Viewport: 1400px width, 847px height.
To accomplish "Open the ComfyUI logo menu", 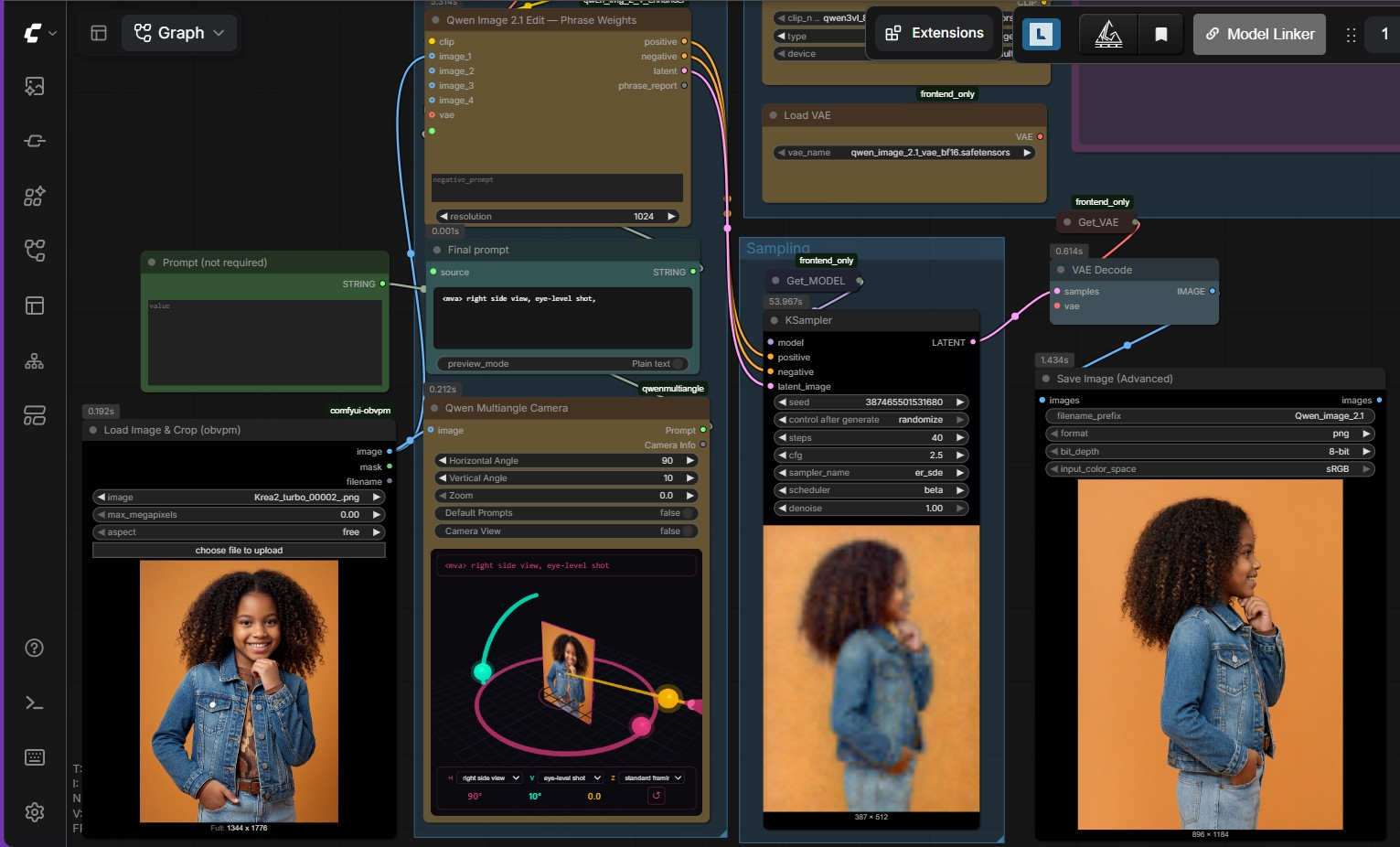I will coord(38,33).
